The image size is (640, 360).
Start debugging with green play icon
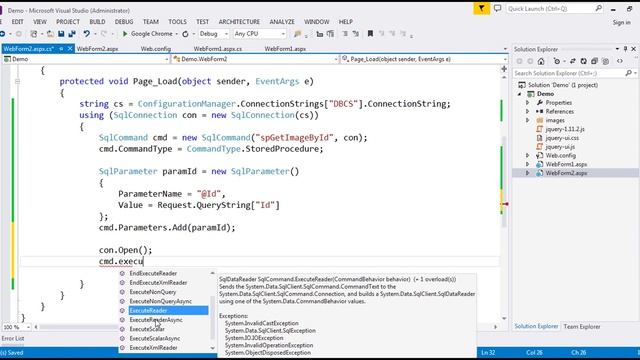(x=125, y=34)
